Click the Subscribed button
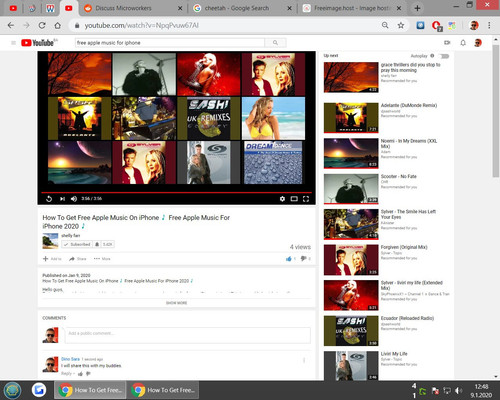 [x=77, y=244]
